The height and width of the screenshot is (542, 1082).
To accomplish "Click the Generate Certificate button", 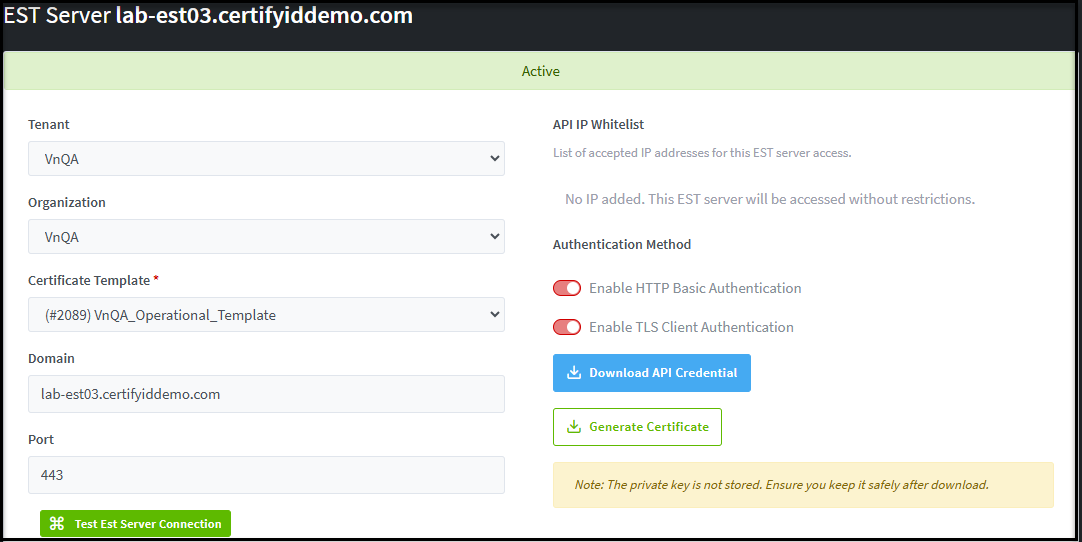I will 638,427.
